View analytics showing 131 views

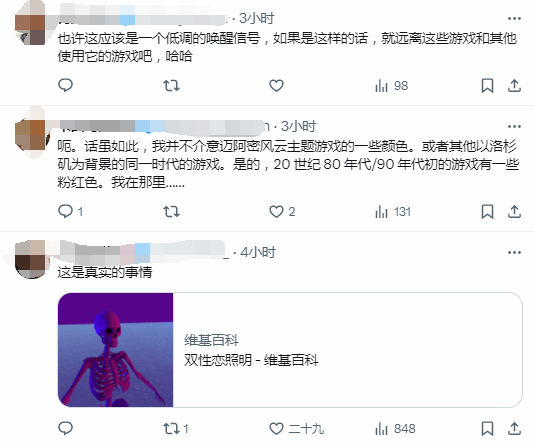point(393,211)
